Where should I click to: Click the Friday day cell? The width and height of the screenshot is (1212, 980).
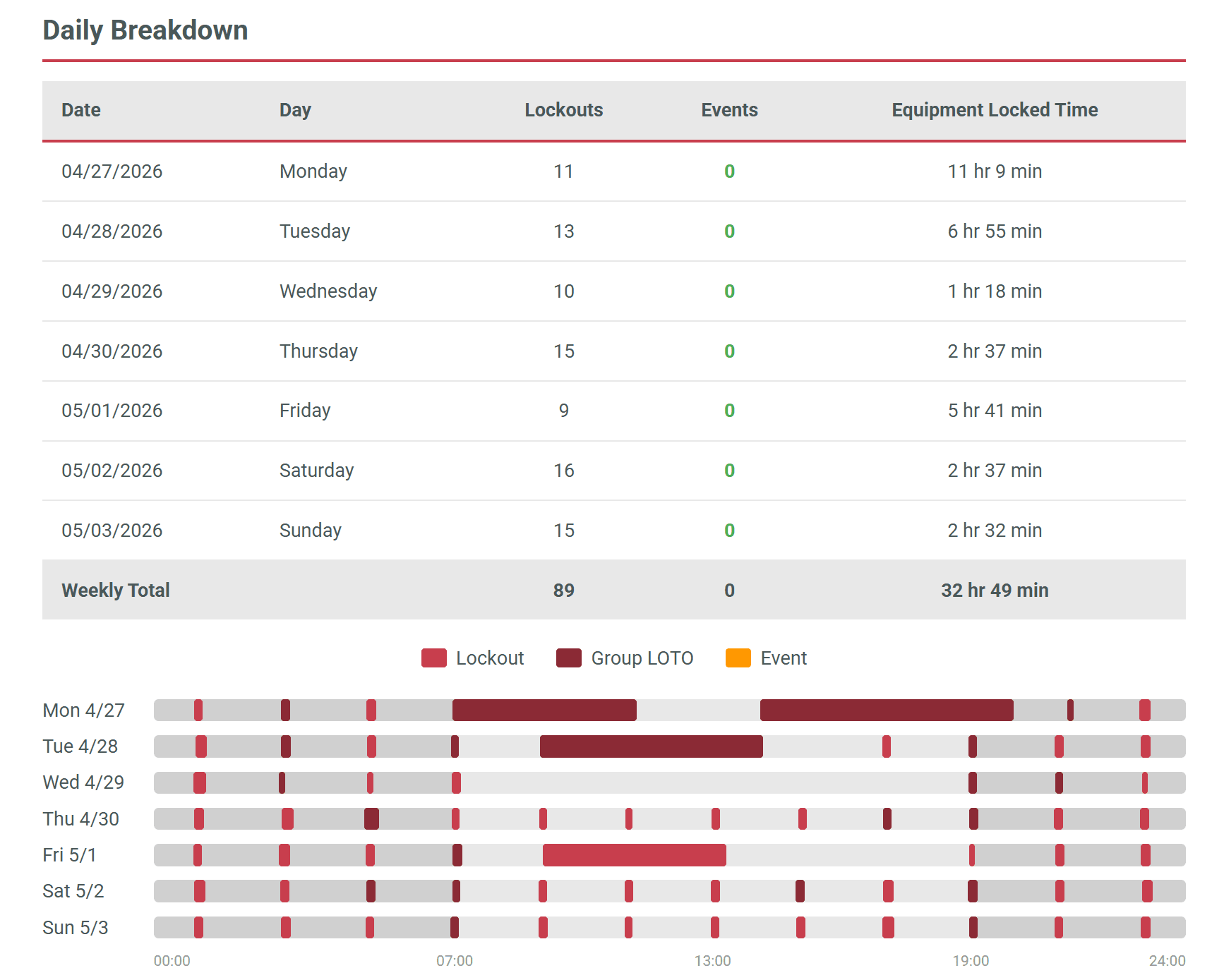pyautogui.click(x=305, y=411)
